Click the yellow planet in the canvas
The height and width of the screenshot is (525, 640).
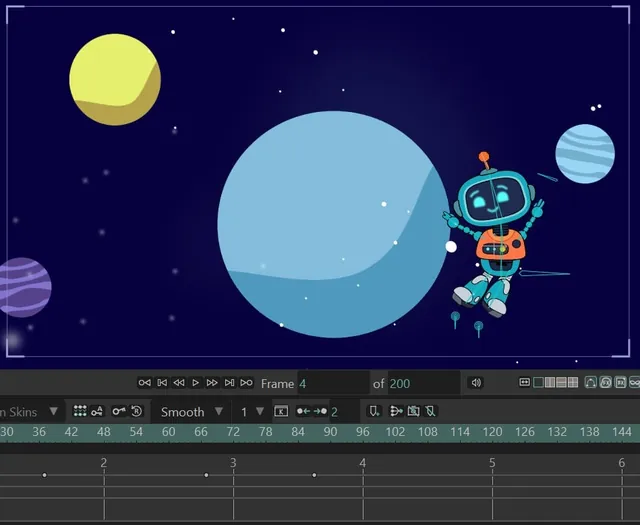click(x=115, y=80)
